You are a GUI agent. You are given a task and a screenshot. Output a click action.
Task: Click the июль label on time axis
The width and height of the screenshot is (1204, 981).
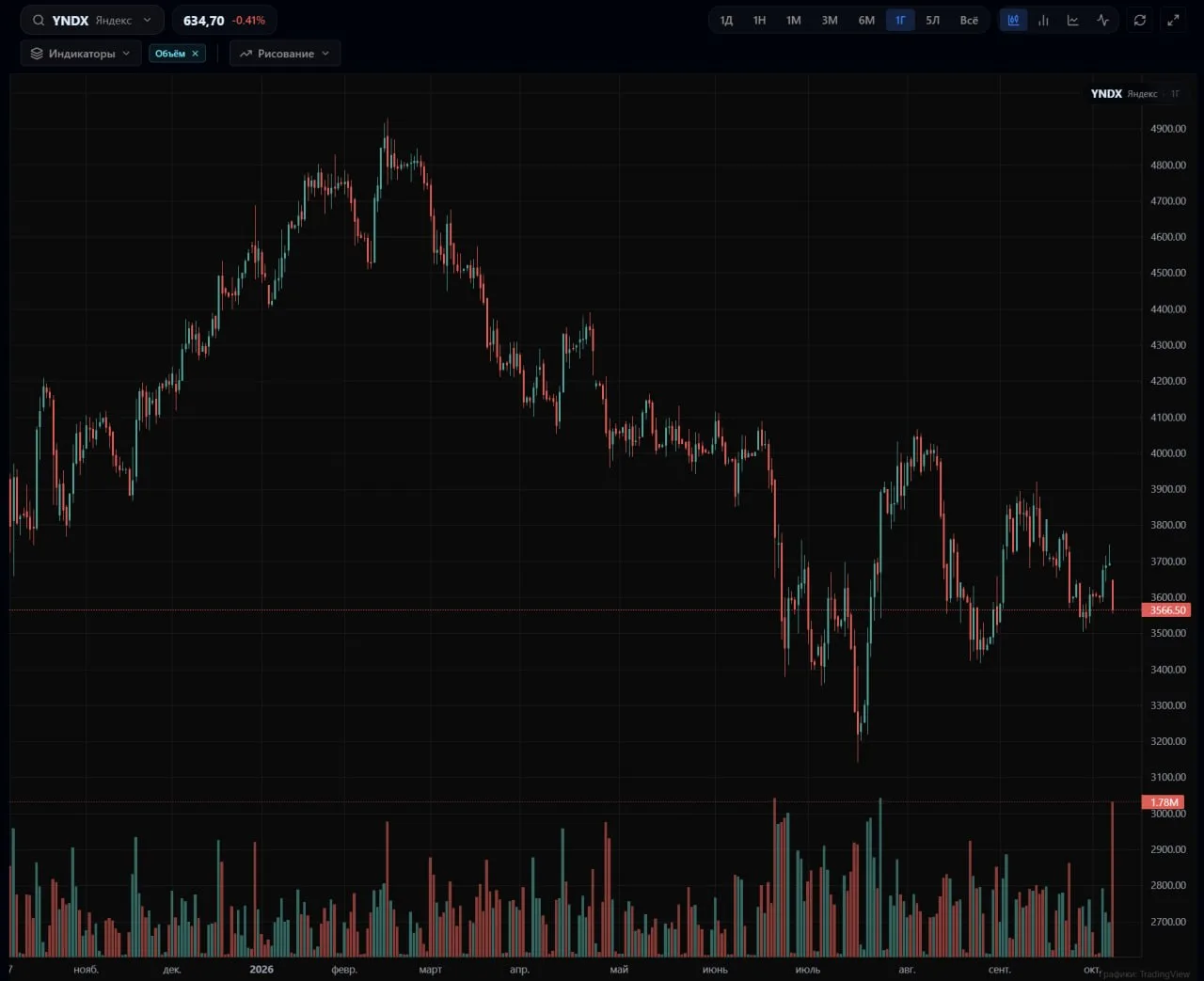807,969
